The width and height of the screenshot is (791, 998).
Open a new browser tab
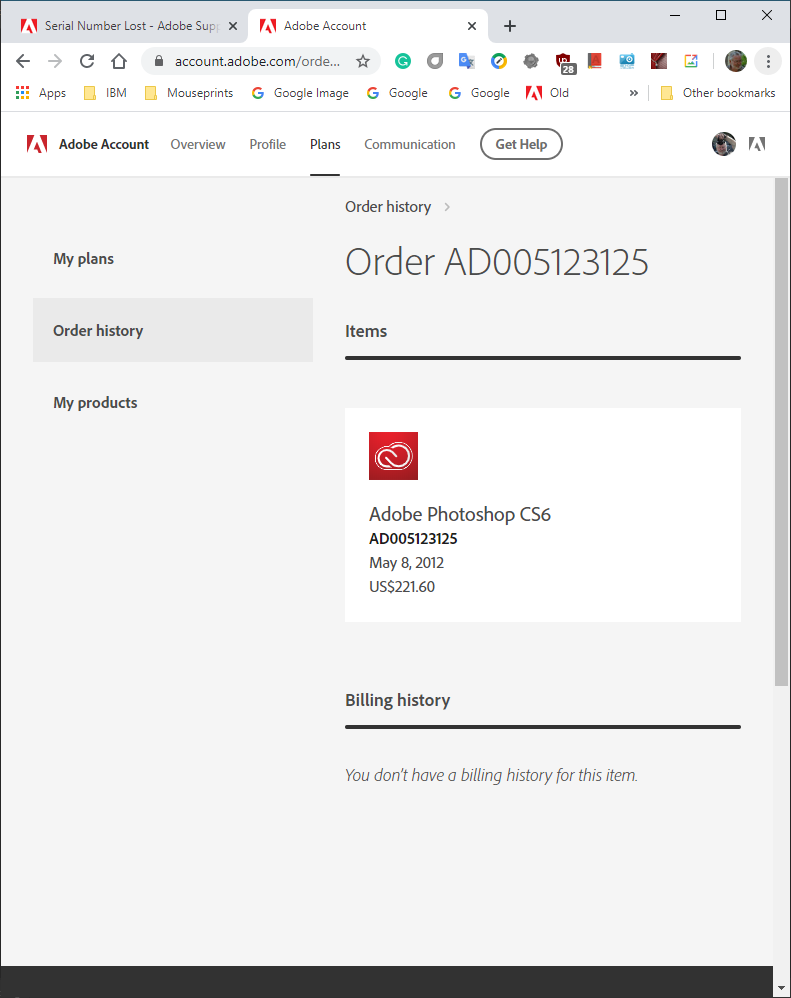[510, 26]
